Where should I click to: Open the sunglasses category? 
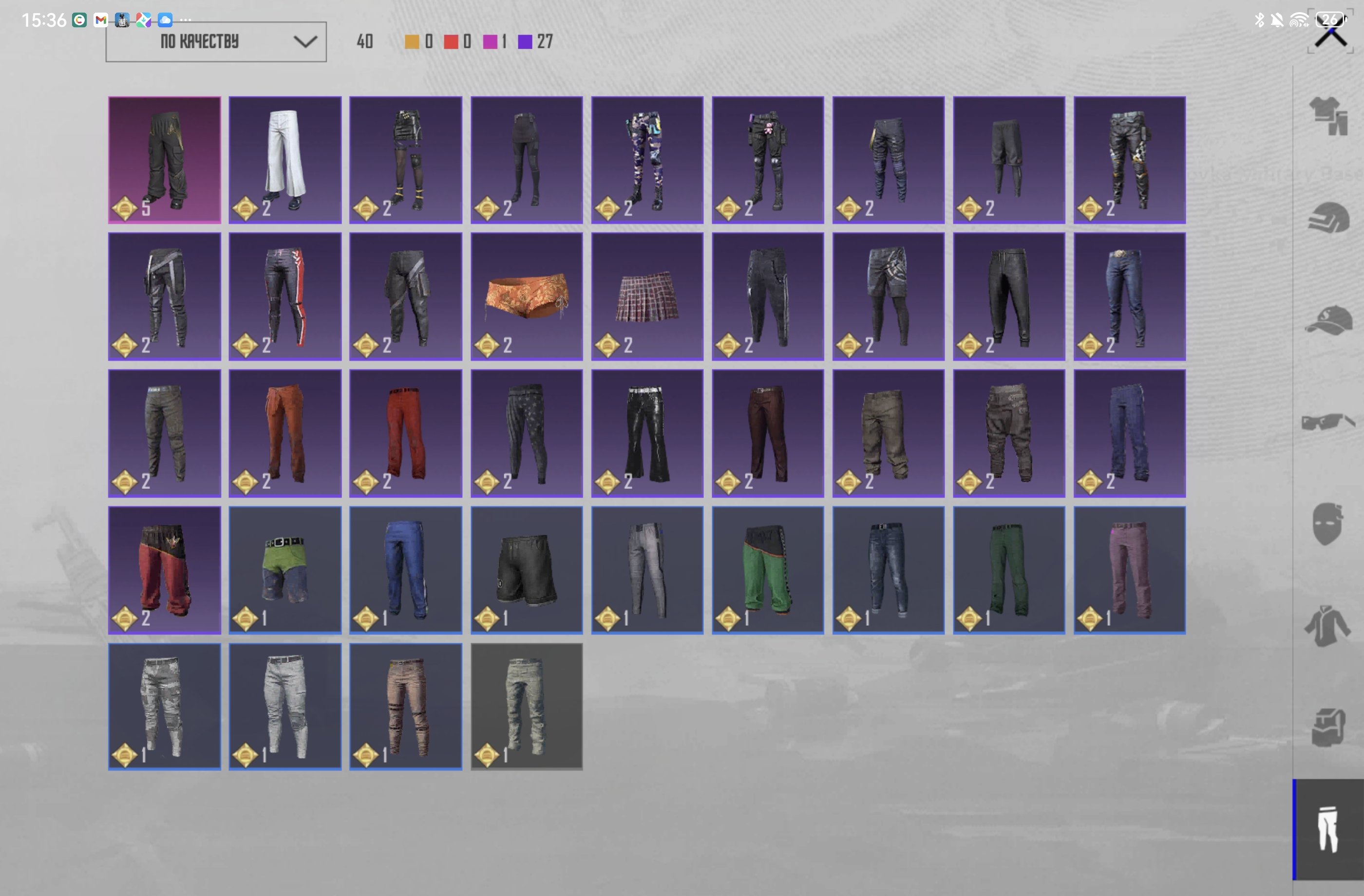coord(1328,422)
